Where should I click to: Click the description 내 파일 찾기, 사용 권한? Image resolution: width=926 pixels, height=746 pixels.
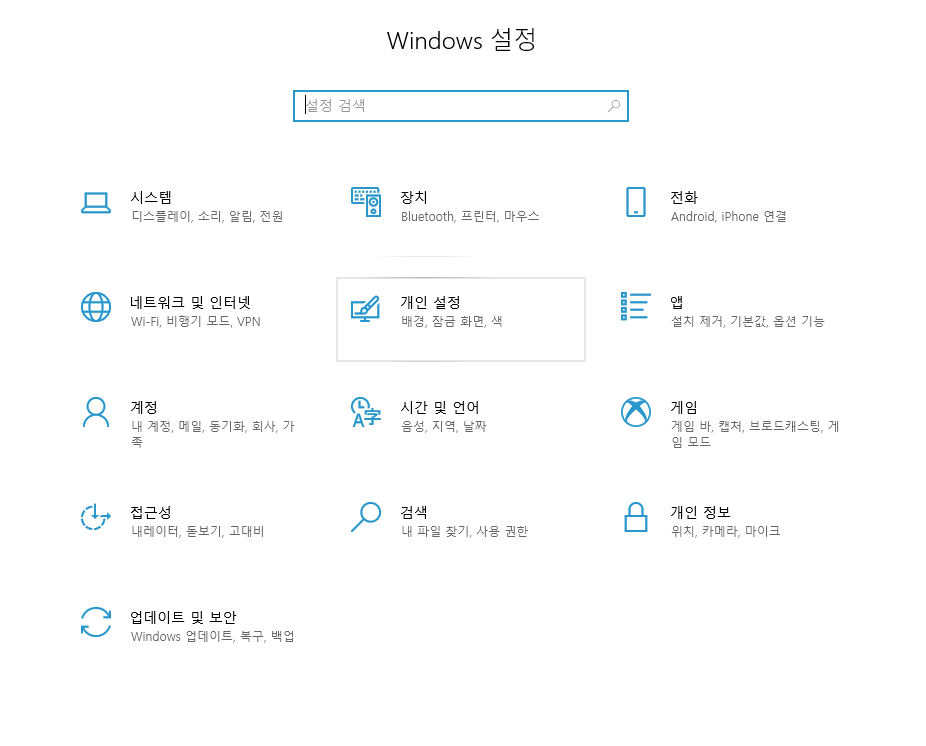(x=465, y=531)
